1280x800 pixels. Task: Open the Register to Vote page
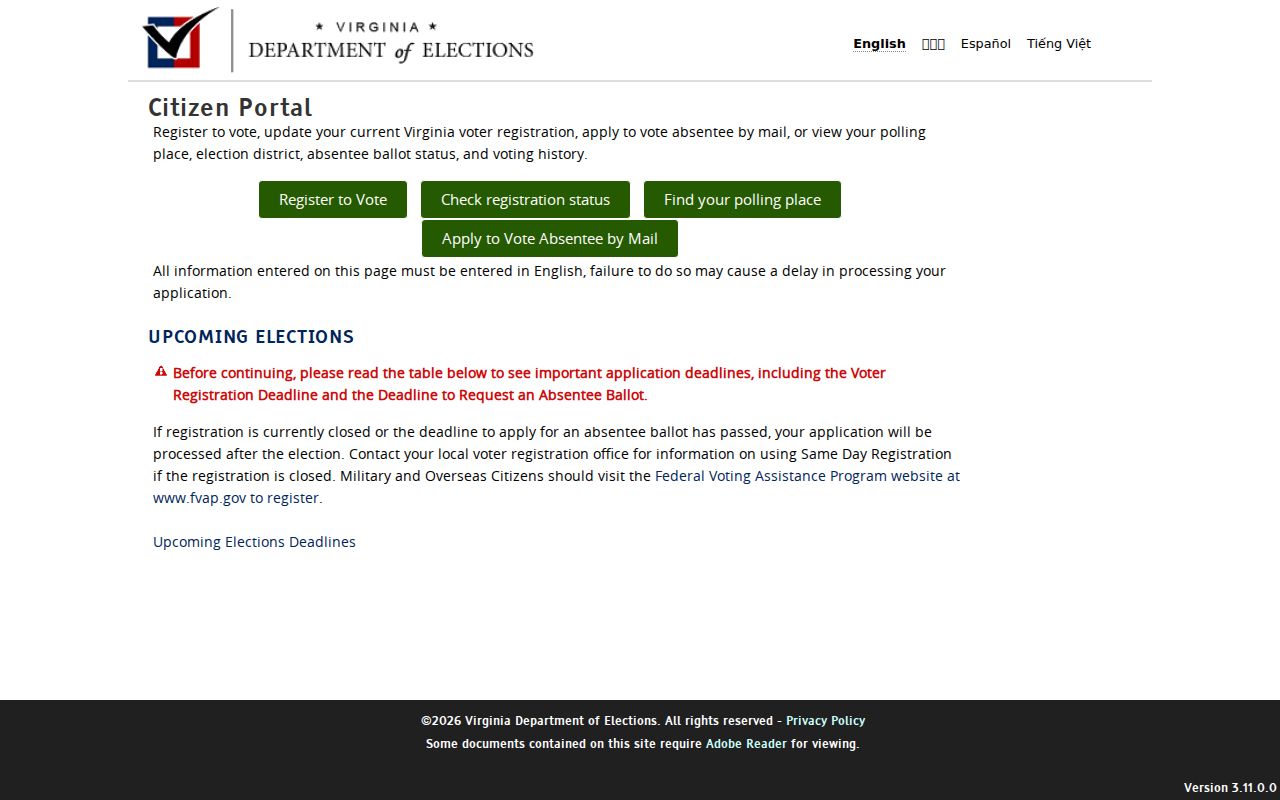333,199
